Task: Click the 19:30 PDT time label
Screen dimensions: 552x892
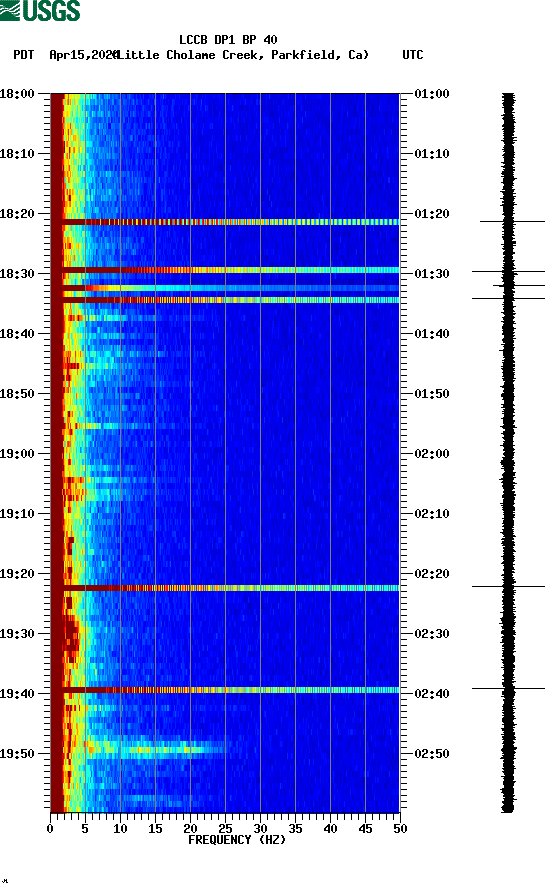Action: (17, 634)
